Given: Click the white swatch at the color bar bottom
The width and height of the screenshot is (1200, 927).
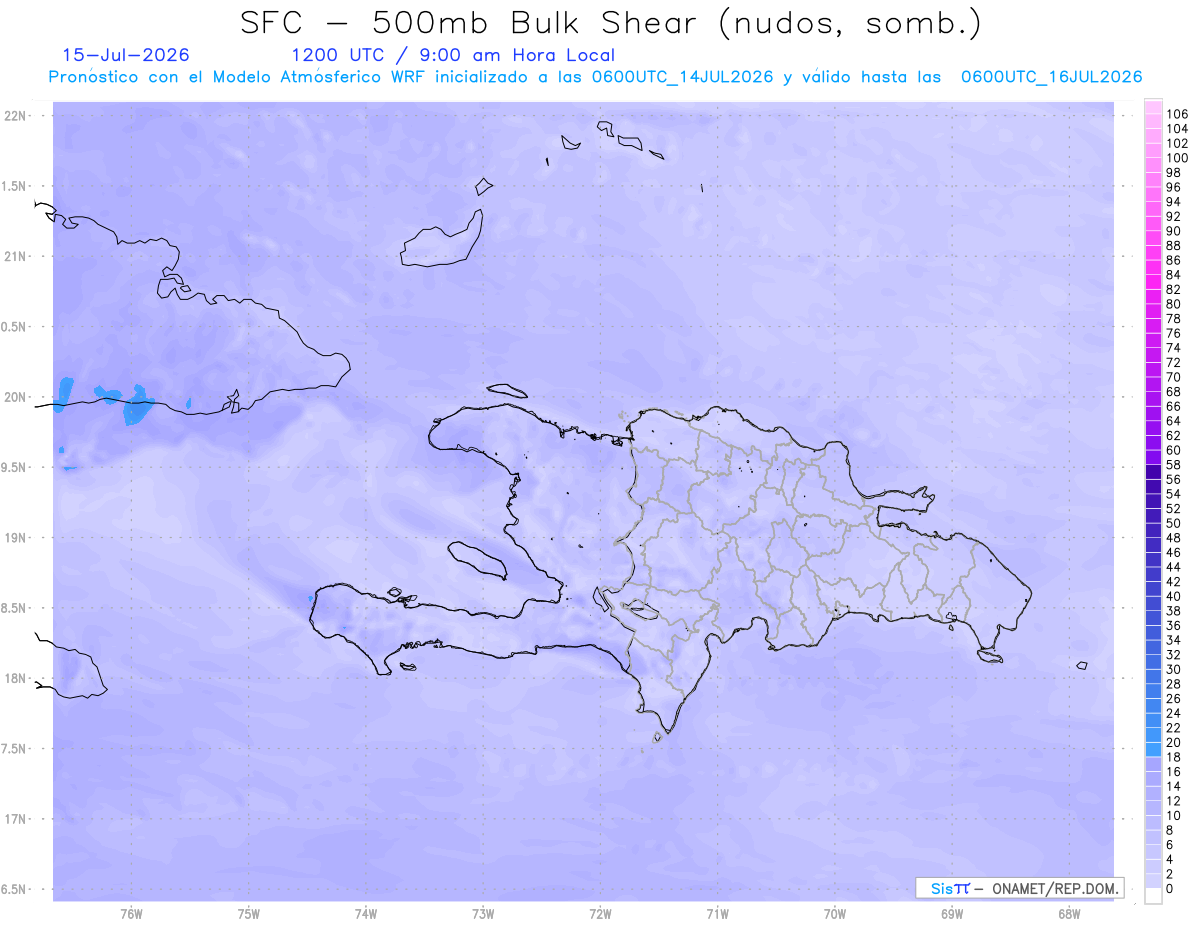Looking at the screenshot, I should (x=1152, y=896).
